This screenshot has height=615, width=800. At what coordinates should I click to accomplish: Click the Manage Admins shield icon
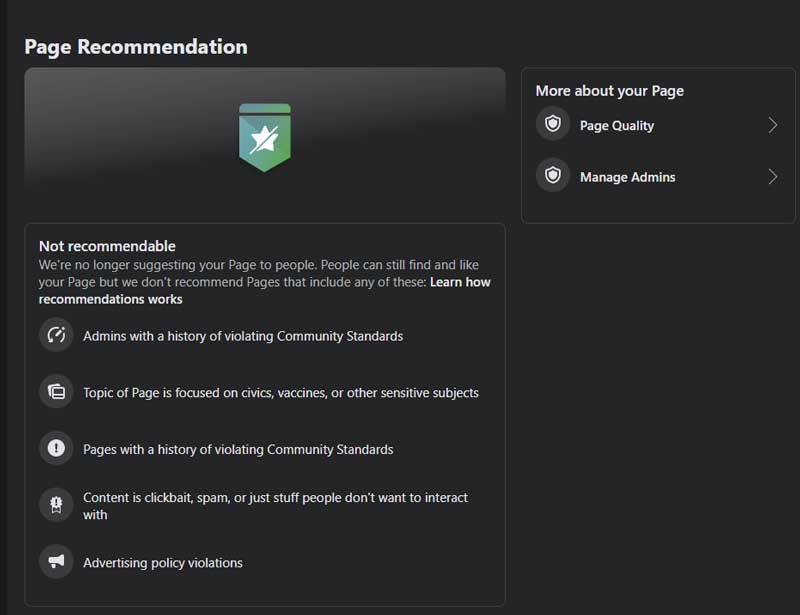click(552, 177)
